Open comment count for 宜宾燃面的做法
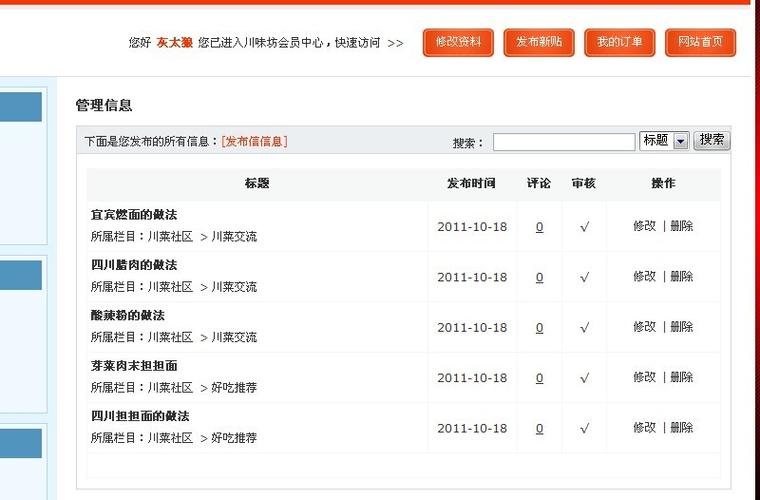The height and width of the screenshot is (500, 760). 539,227
